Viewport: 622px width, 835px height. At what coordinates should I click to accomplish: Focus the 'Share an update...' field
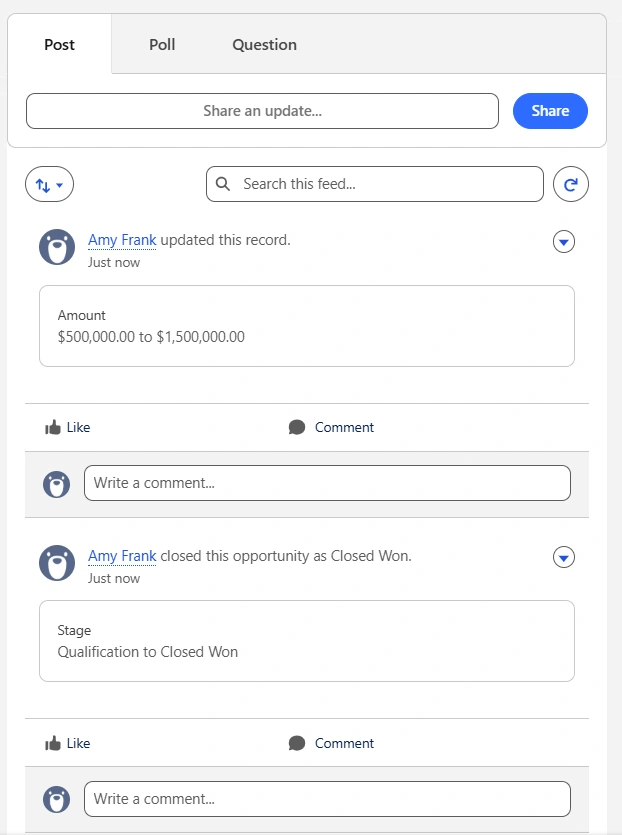262,111
